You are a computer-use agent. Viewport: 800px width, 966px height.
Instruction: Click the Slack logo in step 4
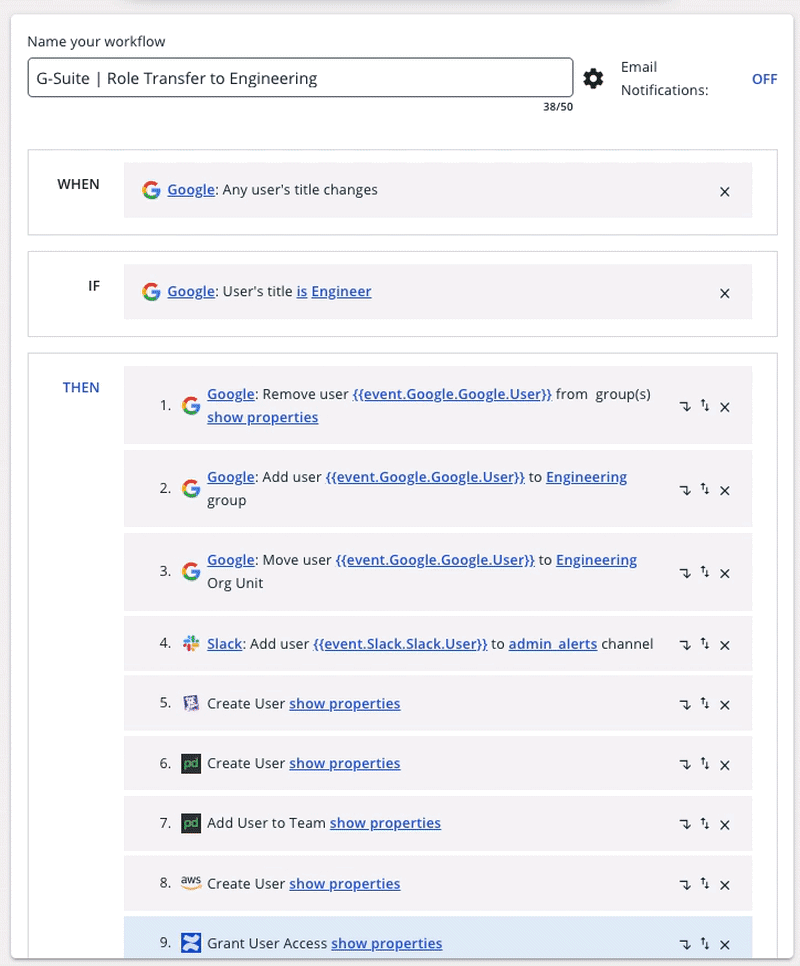click(191, 643)
